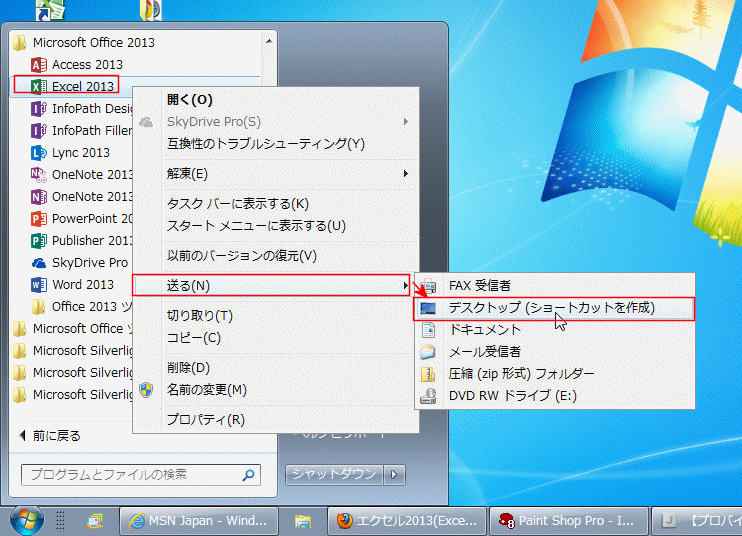
Task: Click the InfoPath Filler icon
Action: tap(39, 130)
